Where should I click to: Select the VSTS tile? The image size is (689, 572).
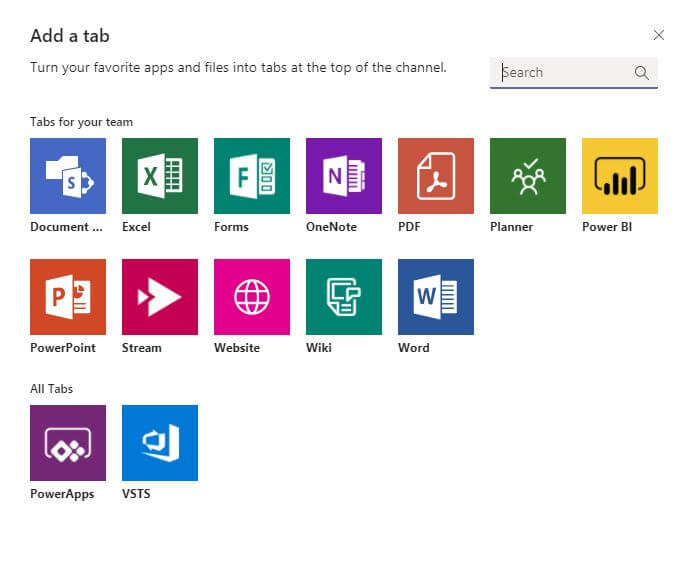[x=160, y=443]
